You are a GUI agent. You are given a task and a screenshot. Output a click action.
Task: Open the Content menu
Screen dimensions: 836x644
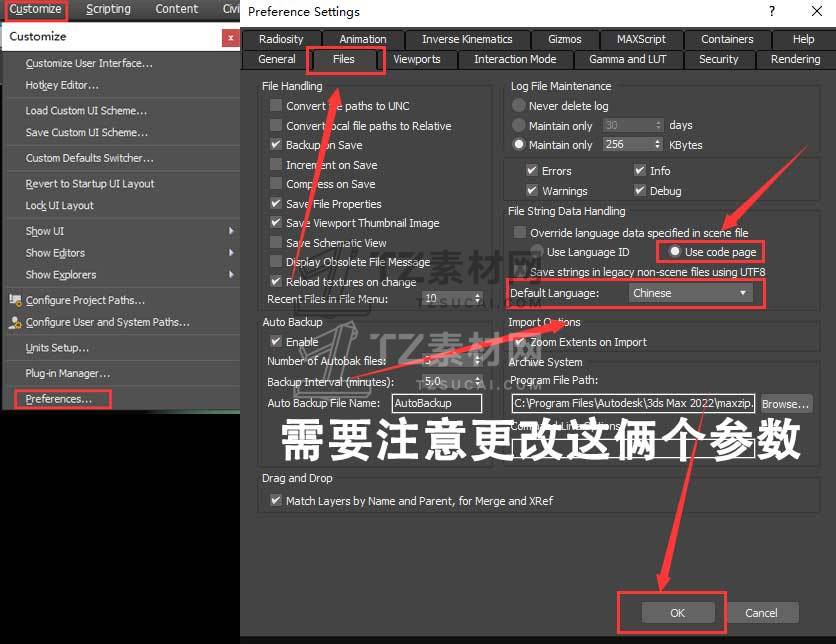click(x=176, y=9)
